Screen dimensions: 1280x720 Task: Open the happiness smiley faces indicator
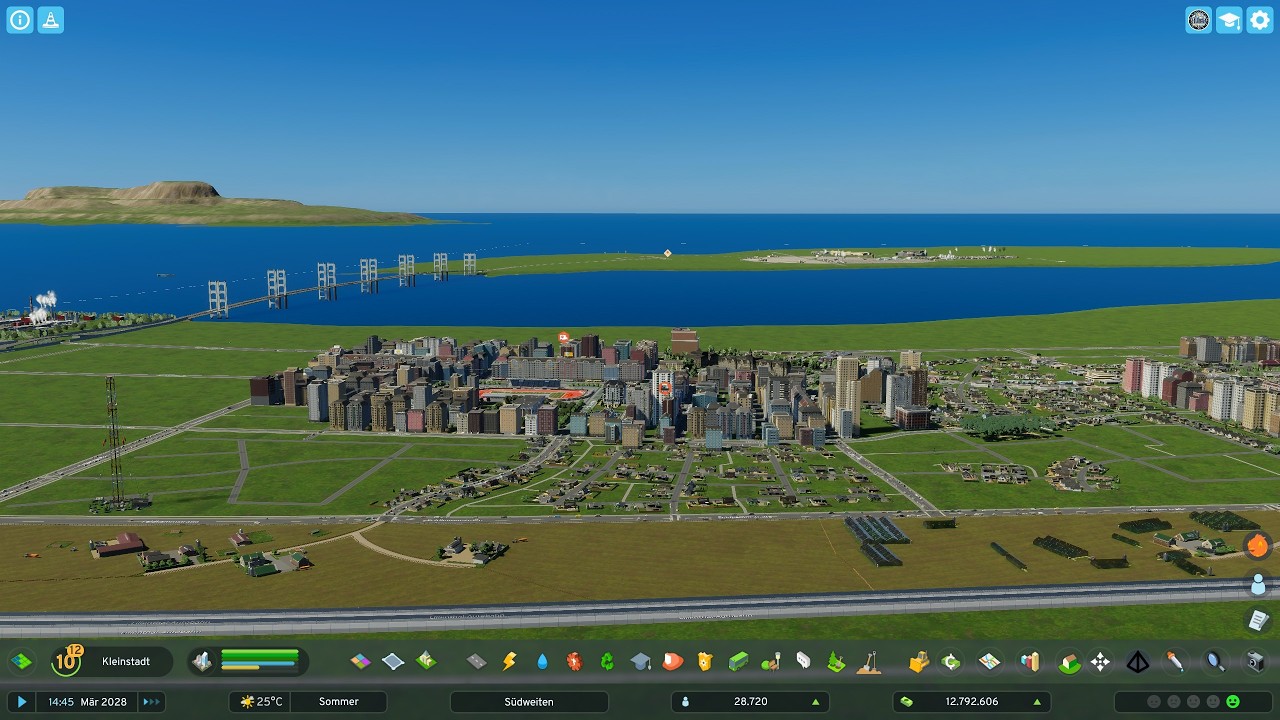coord(1193,702)
